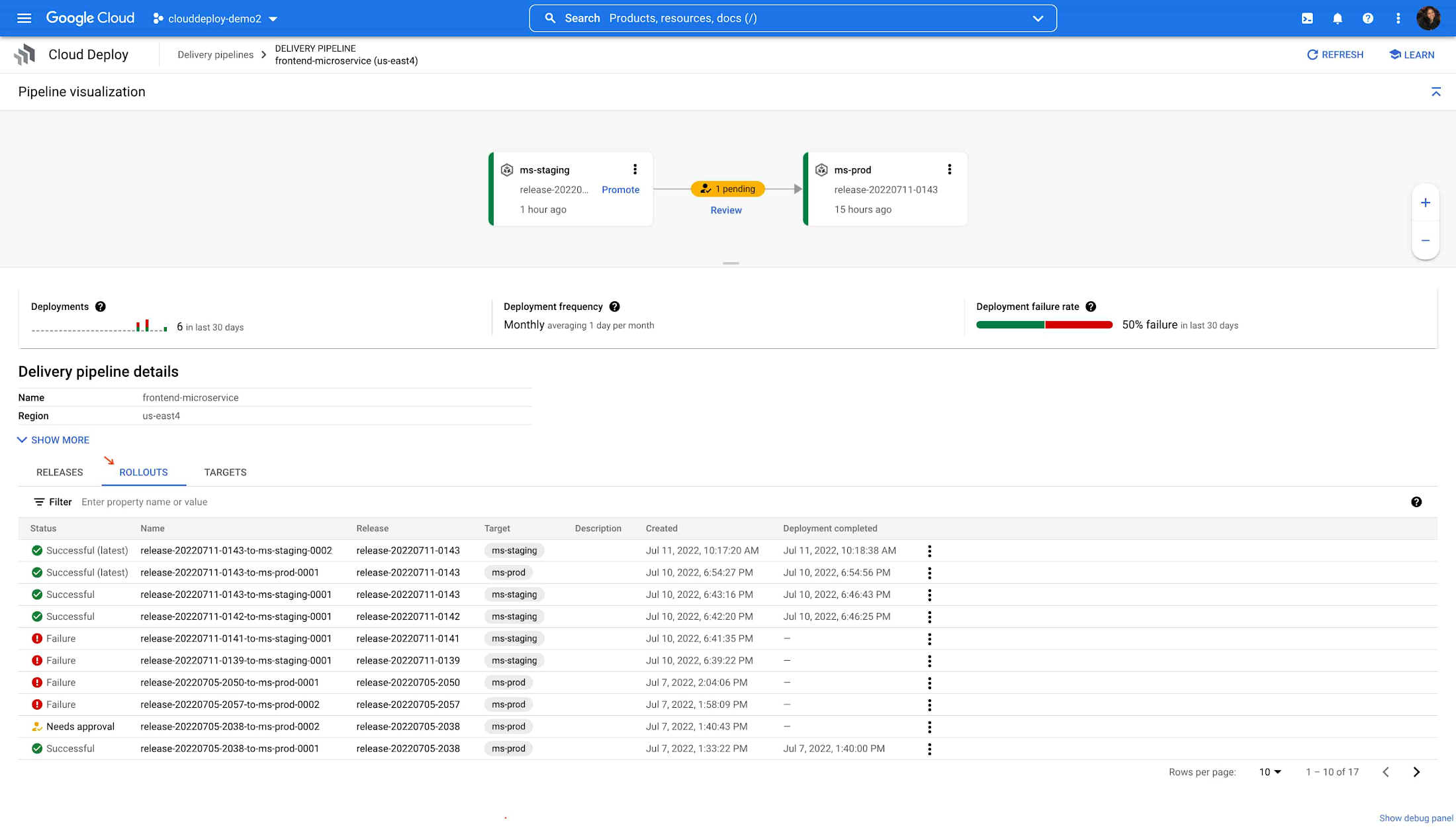This screenshot has height=827, width=1456.
Task: Click the three-dot menu icon on first rollout row
Action: [929, 550]
